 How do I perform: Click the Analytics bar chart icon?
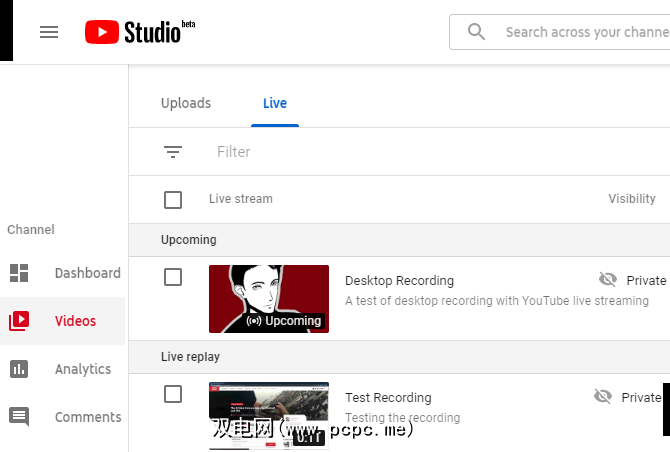tap(19, 369)
